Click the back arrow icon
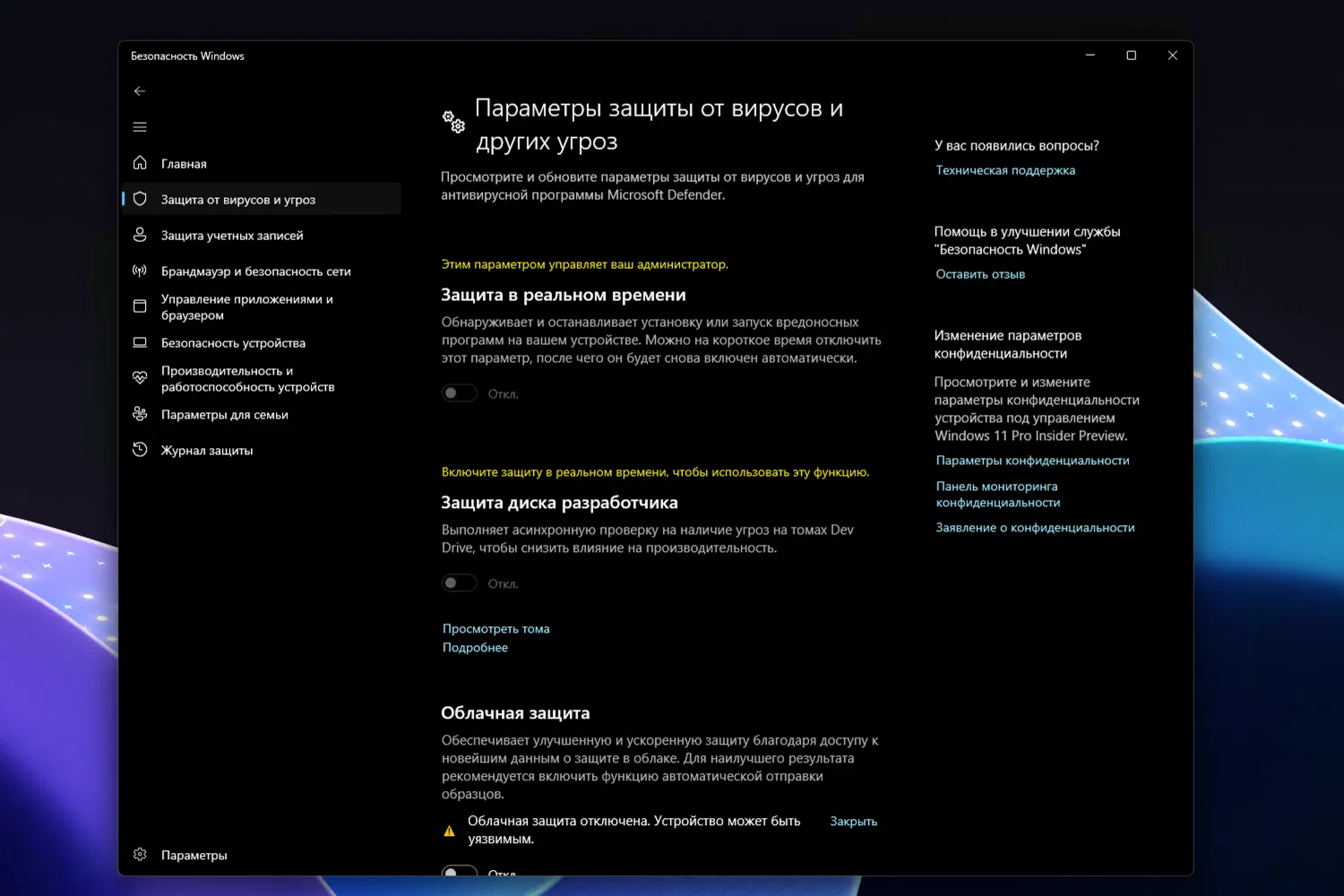 point(140,91)
